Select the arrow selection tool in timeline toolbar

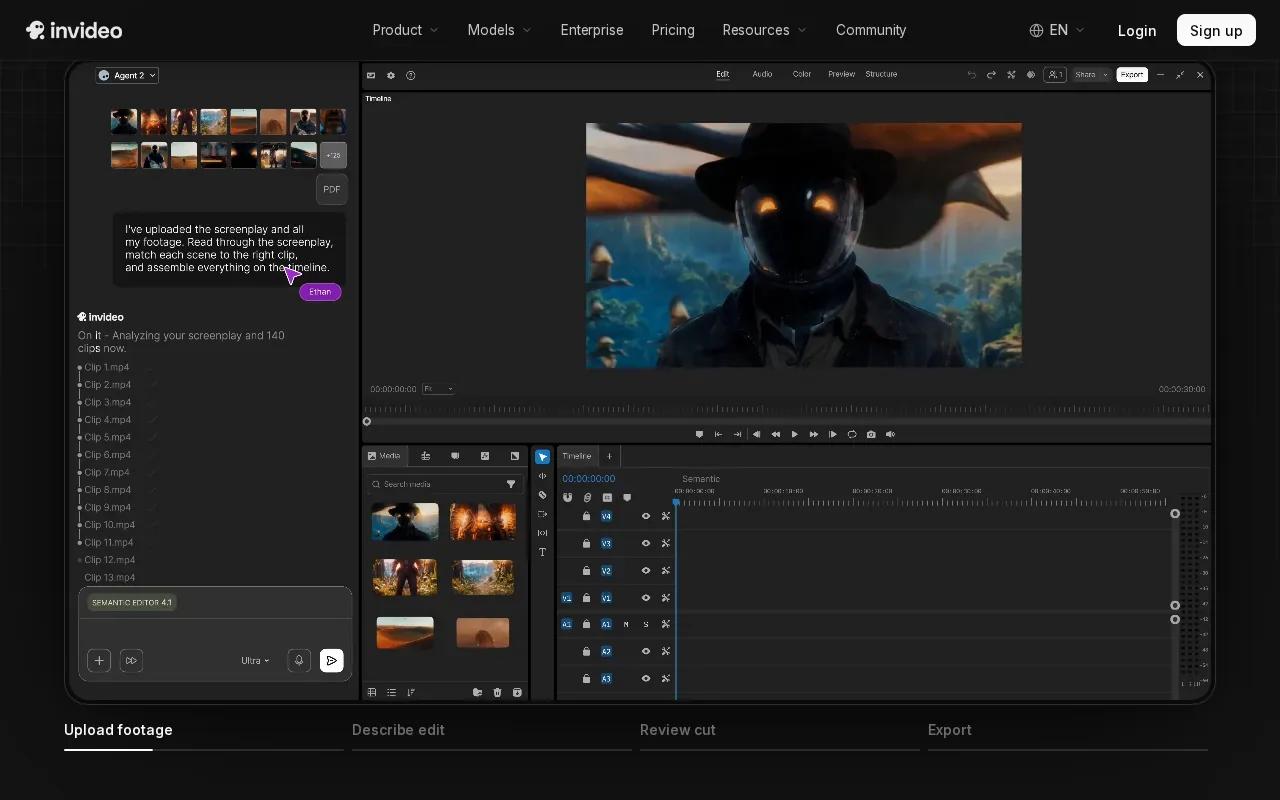(542, 457)
